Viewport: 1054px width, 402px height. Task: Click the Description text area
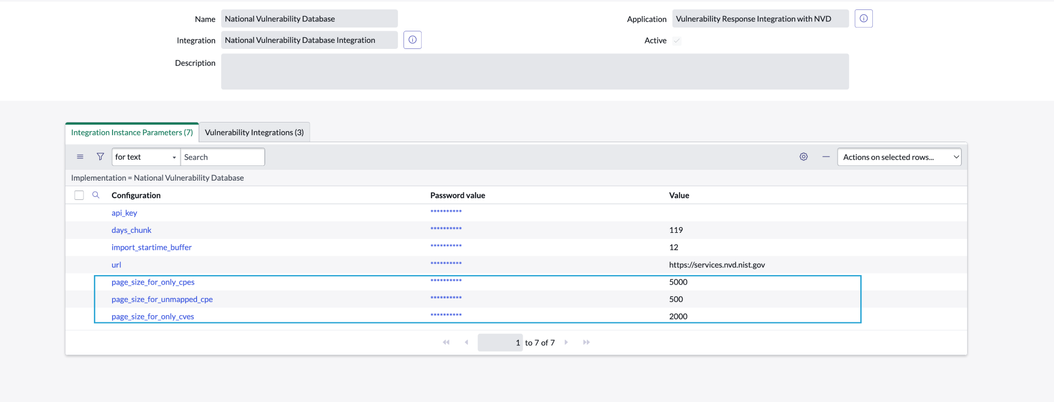tap(535, 71)
